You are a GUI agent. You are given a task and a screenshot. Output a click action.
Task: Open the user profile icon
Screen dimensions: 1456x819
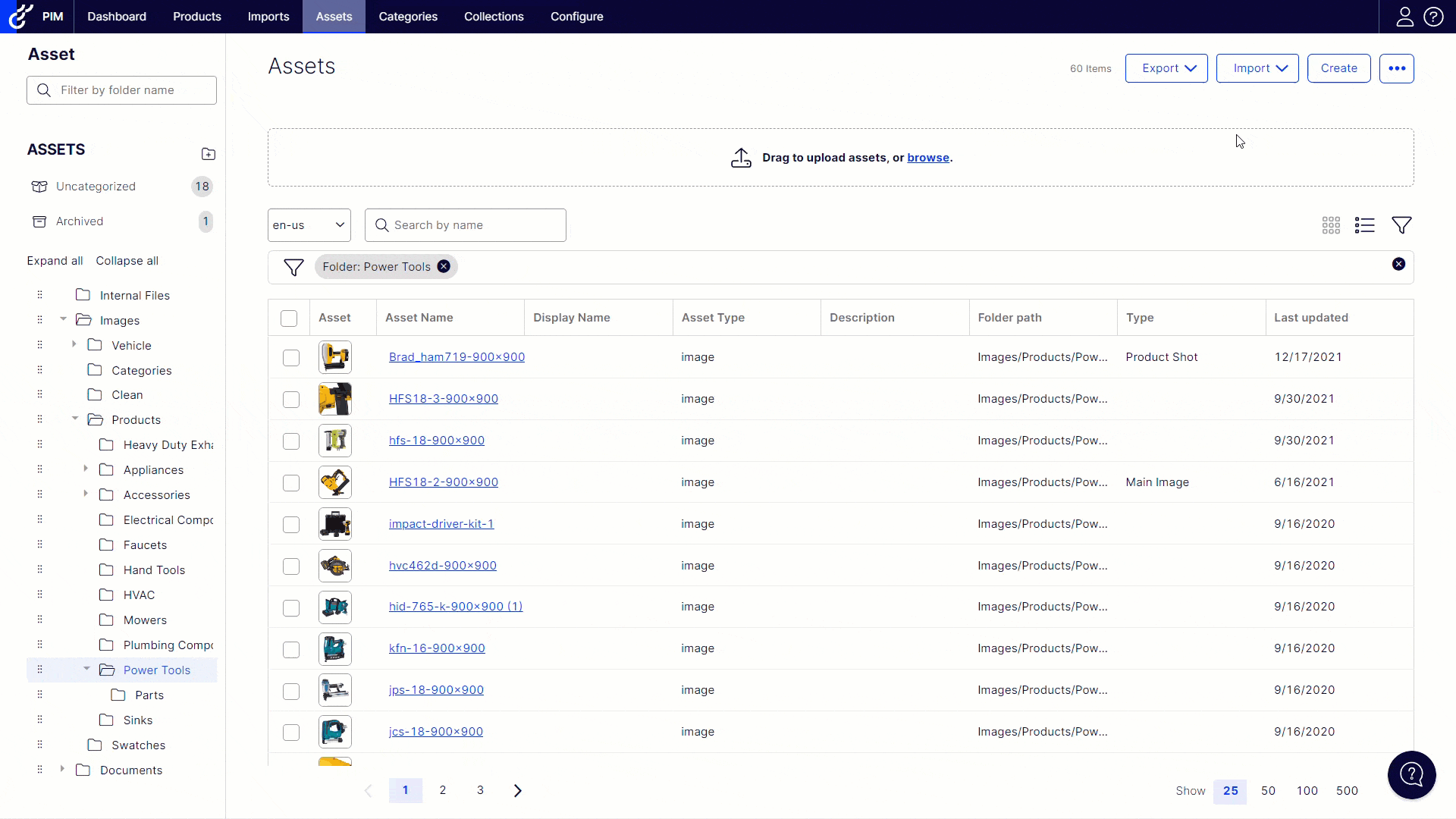tap(1404, 17)
